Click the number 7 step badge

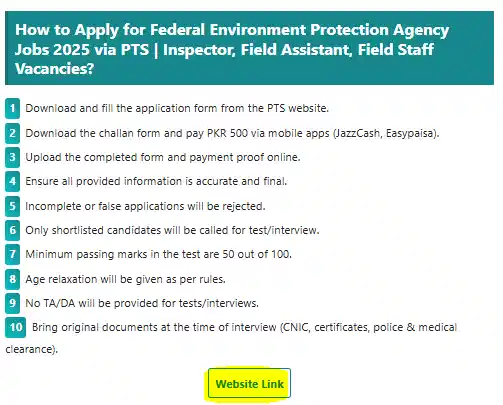click(12, 255)
